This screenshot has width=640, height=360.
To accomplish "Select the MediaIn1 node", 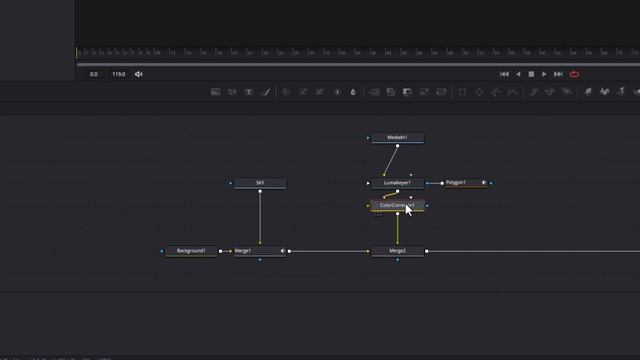I will (x=398, y=138).
